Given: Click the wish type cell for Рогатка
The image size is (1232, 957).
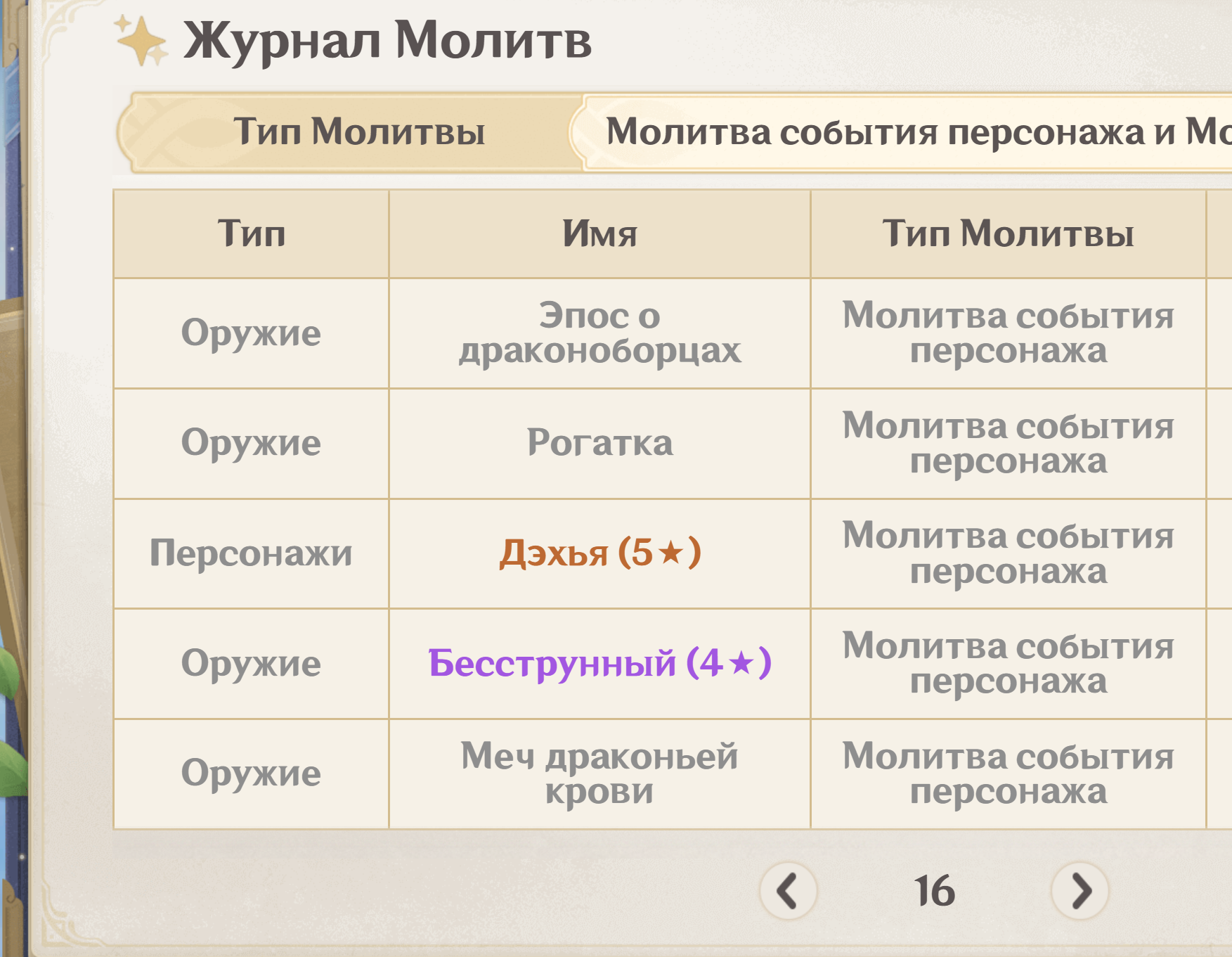Looking at the screenshot, I should click(x=1008, y=443).
